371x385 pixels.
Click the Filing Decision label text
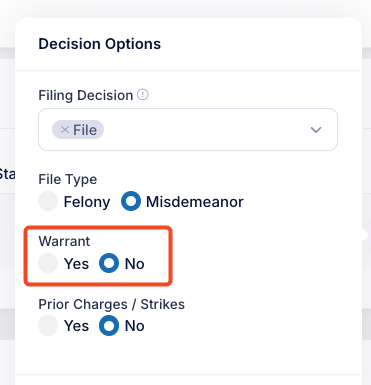[86, 95]
